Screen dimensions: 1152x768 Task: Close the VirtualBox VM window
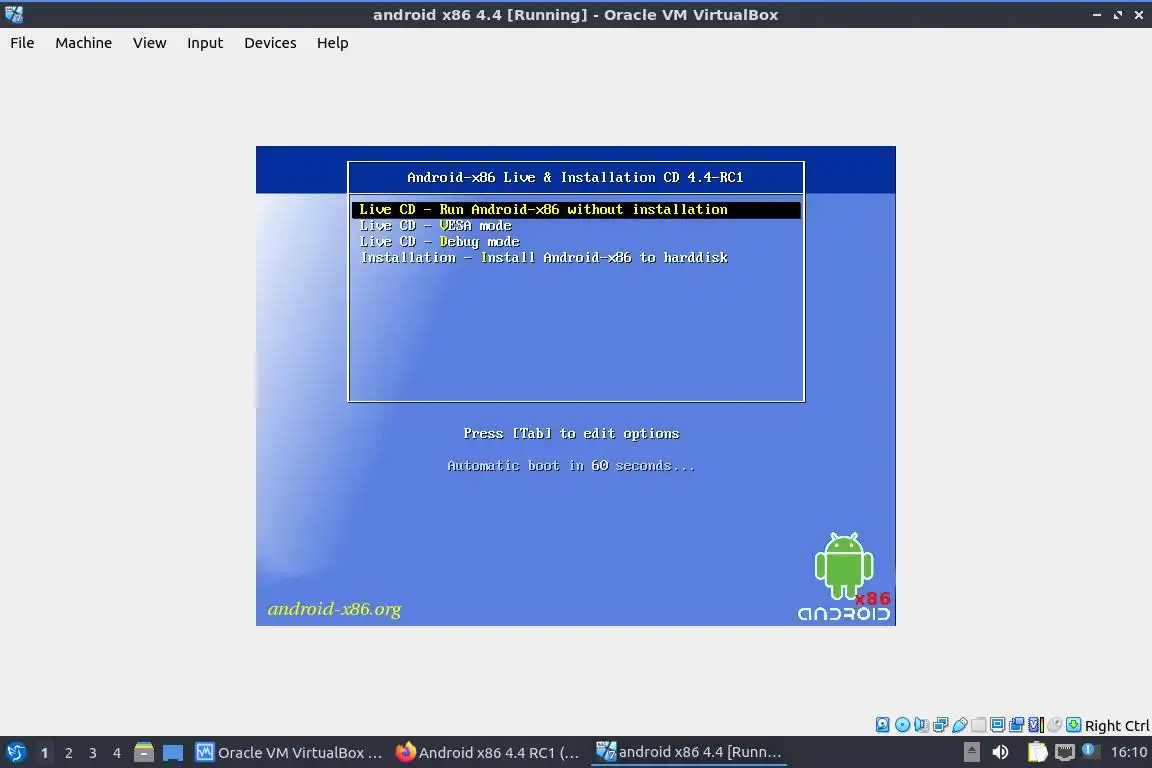pos(1138,15)
